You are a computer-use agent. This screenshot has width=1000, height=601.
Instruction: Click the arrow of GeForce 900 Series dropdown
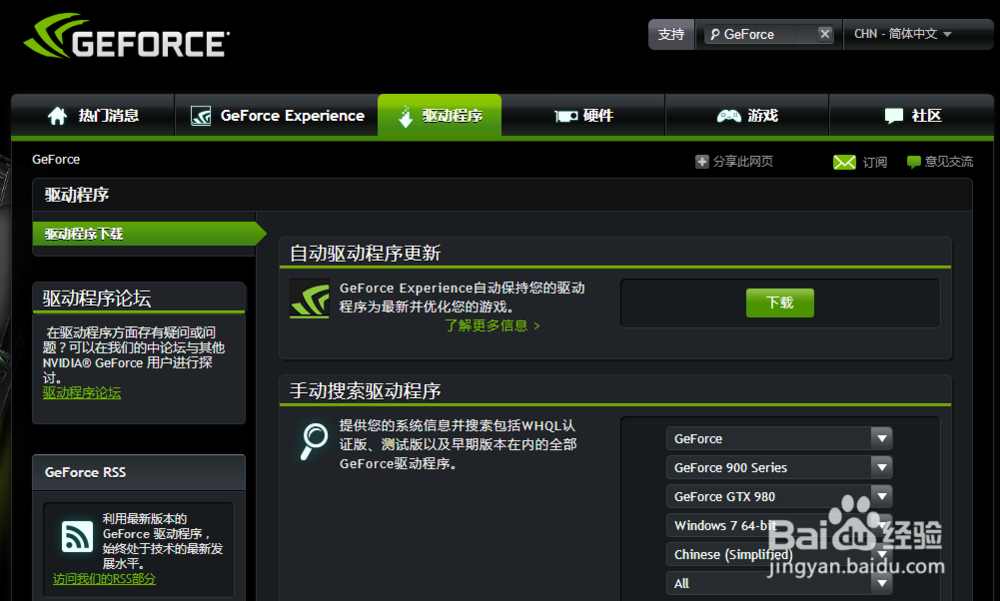pyautogui.click(x=881, y=467)
